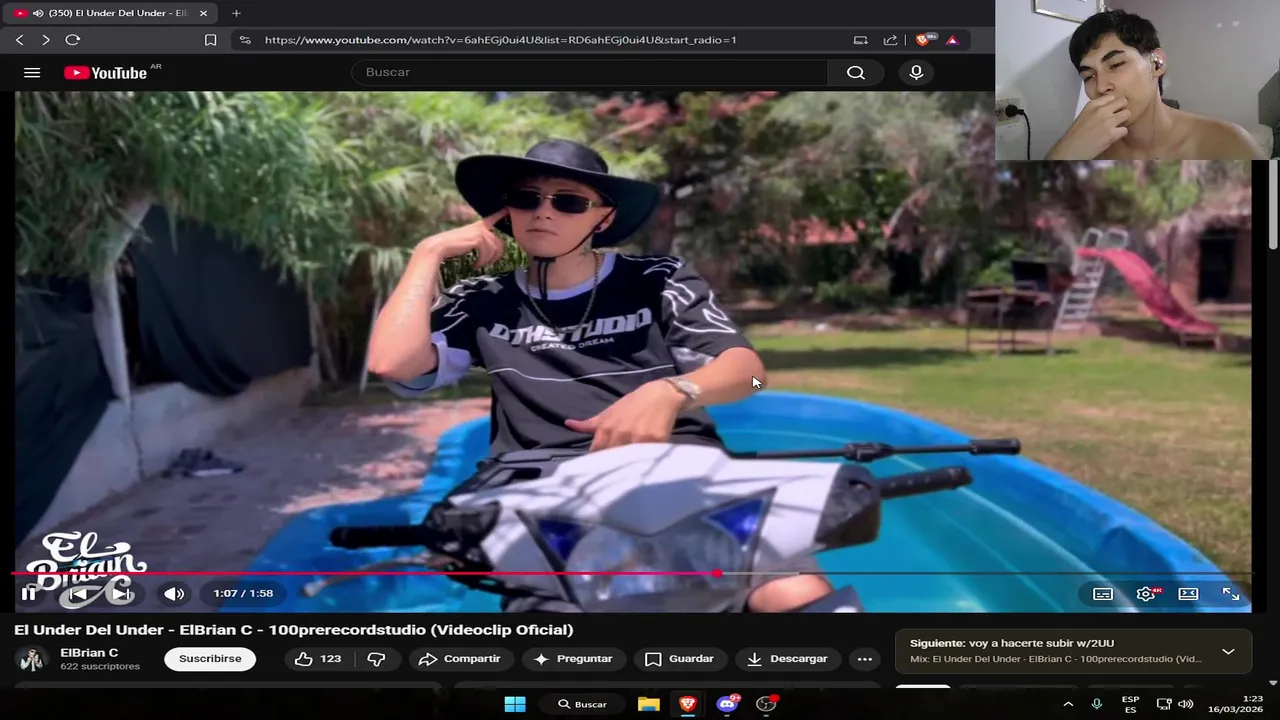1280x720 pixels.
Task: Like the video with 123 likes
Action: point(318,659)
